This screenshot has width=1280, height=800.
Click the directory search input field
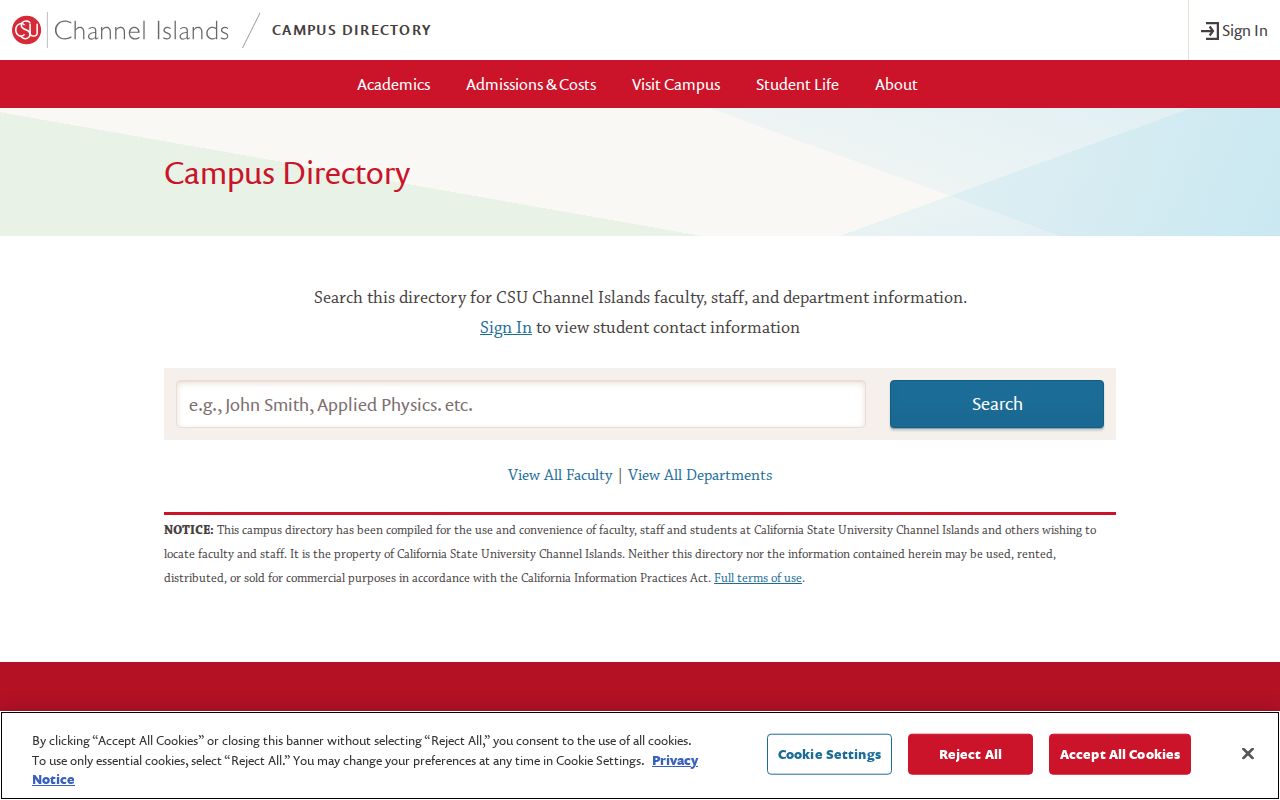click(x=521, y=404)
